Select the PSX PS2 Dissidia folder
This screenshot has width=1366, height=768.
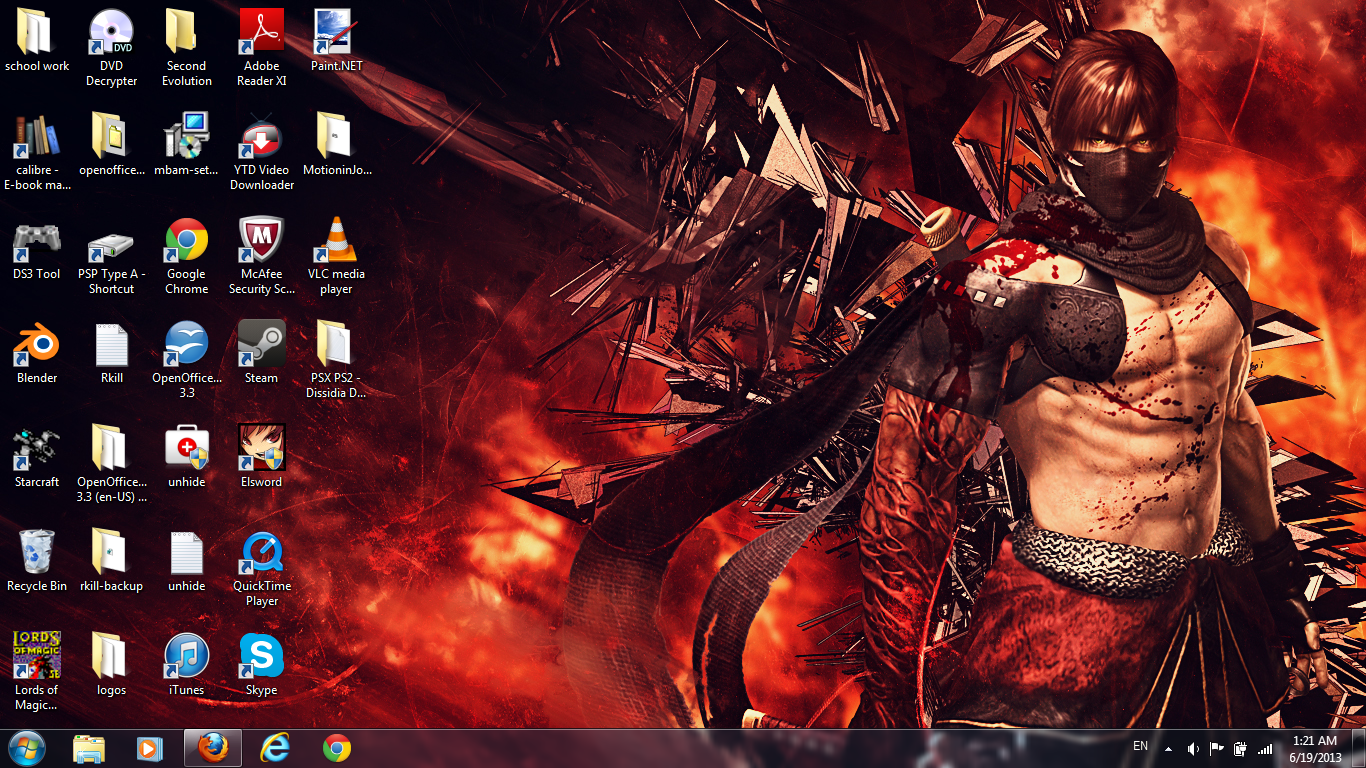(336, 344)
